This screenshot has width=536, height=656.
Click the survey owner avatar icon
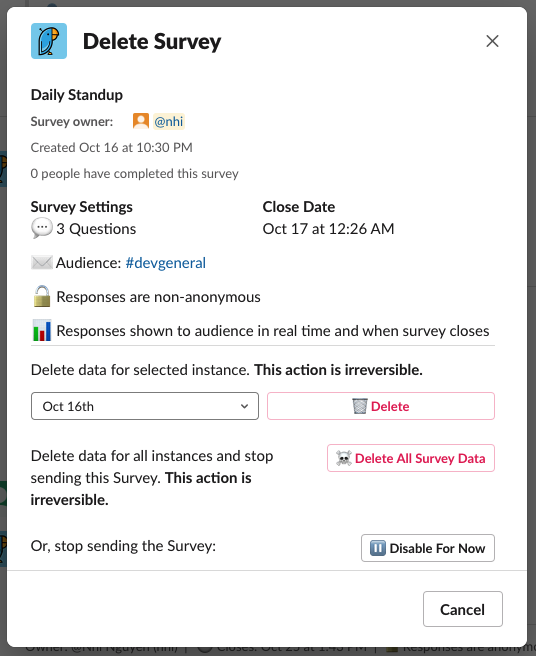pos(141,121)
